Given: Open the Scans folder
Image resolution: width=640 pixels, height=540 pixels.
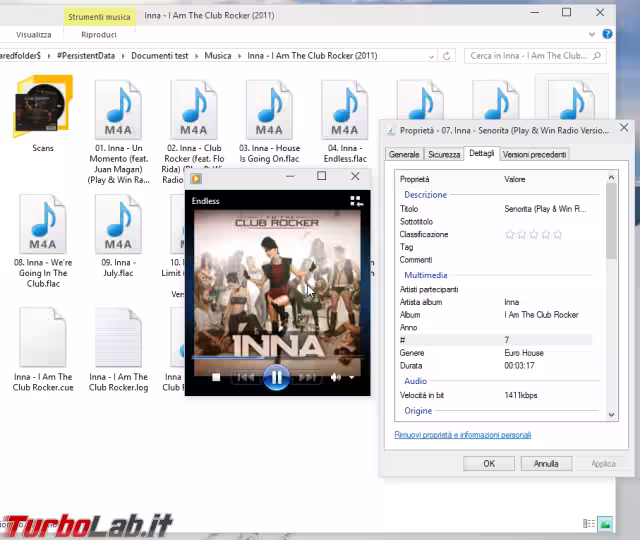Looking at the screenshot, I should 43,113.
